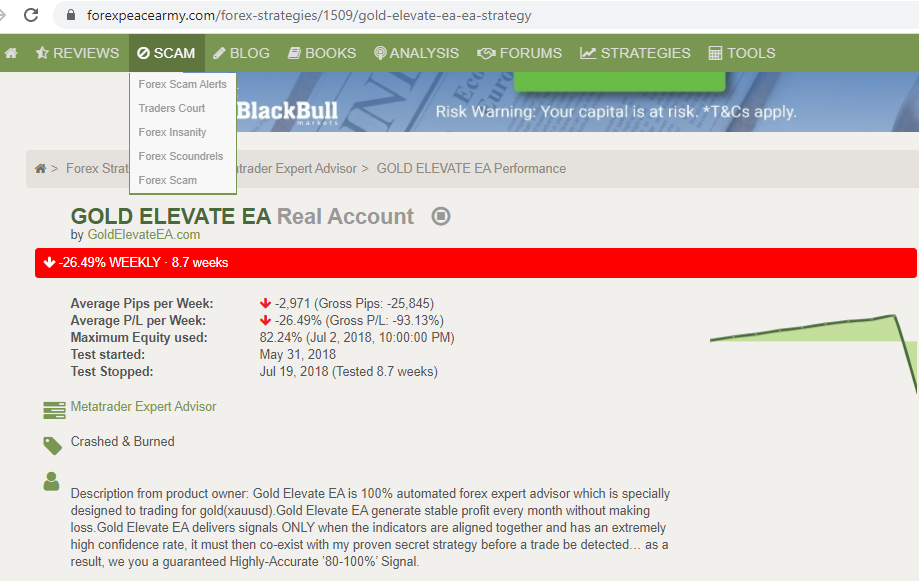The width and height of the screenshot is (919, 581).
Task: Click the server icon beside Metatrader Expert Advisor
Action: (x=55, y=410)
